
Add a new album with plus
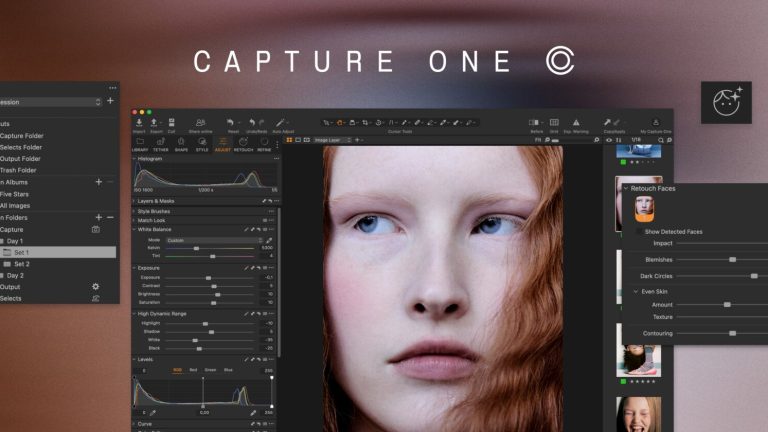(98, 182)
